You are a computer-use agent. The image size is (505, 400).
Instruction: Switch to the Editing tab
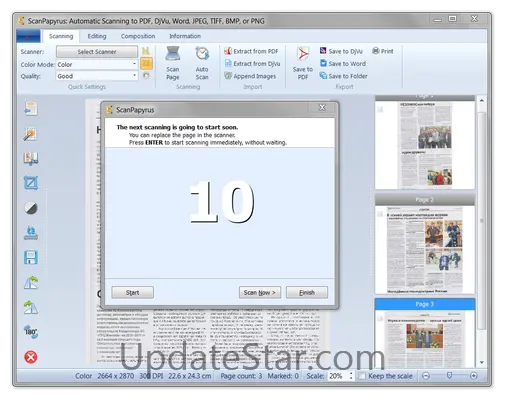[x=97, y=36]
